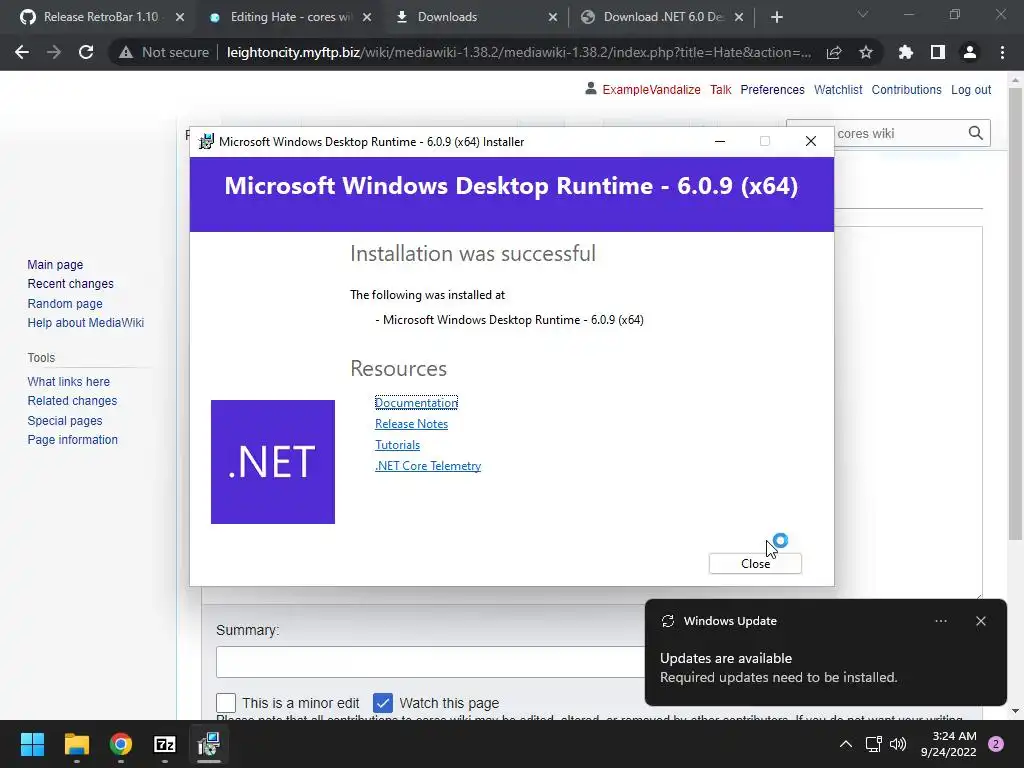Click Close in the .NET installer
The width and height of the screenshot is (1024, 768).
(x=755, y=564)
